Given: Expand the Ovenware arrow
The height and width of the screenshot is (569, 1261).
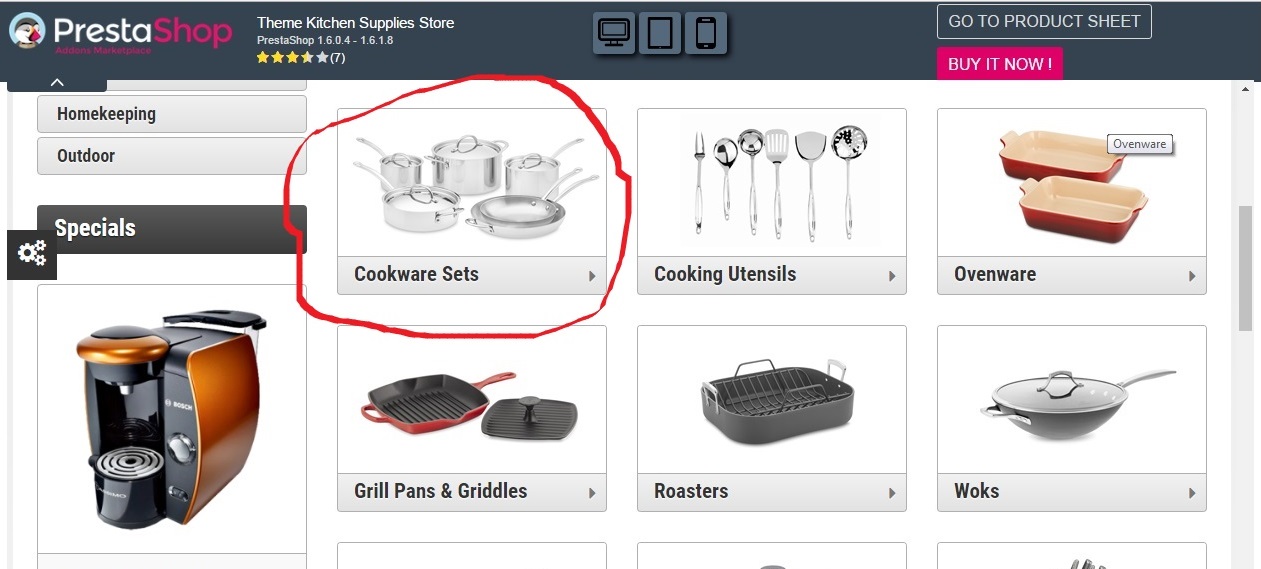Looking at the screenshot, I should click(x=1192, y=276).
